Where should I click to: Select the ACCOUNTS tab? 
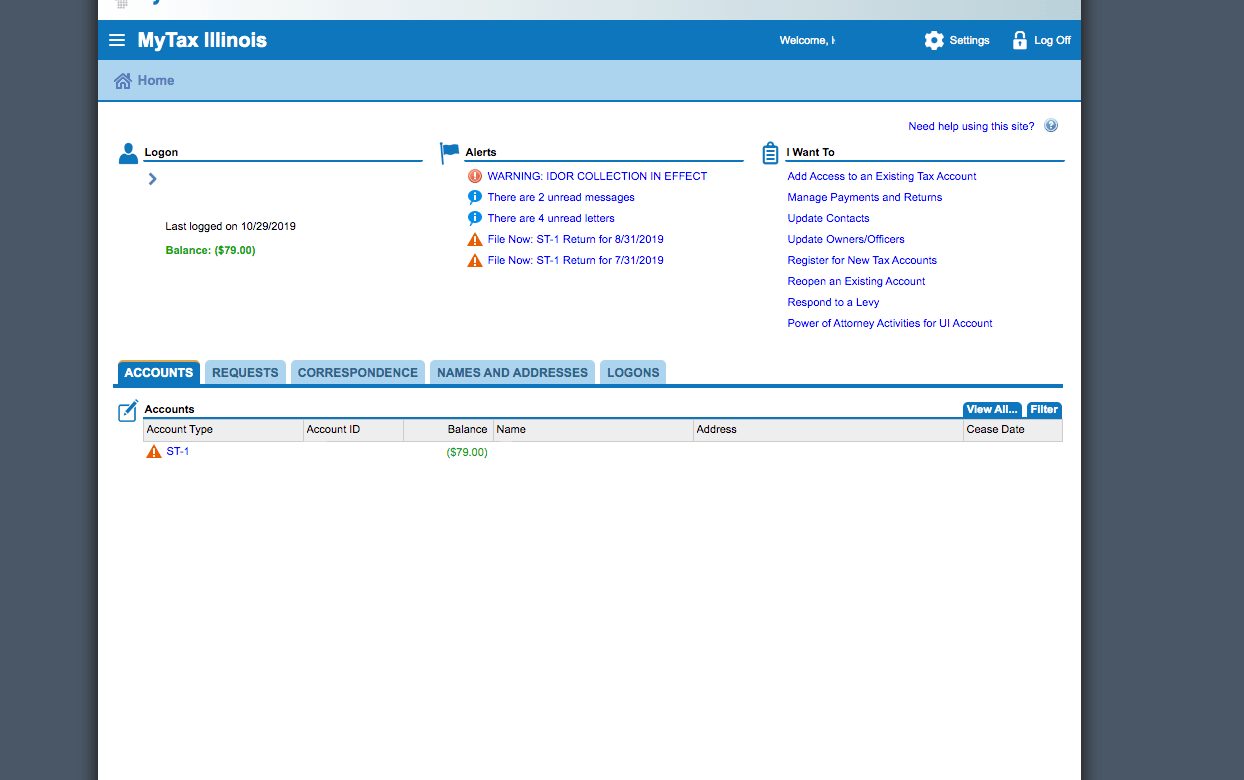(159, 372)
